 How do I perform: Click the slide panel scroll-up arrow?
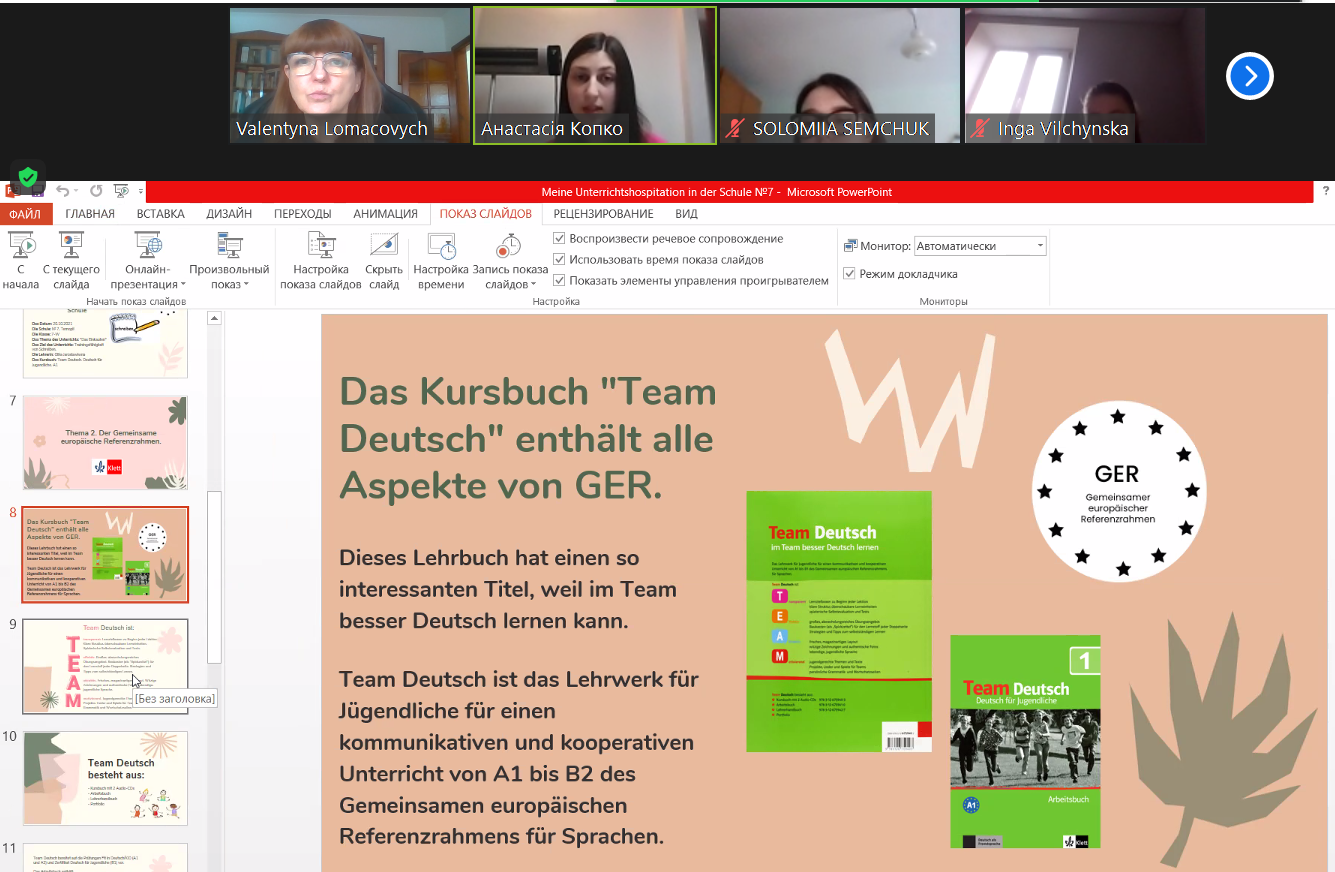(x=214, y=318)
